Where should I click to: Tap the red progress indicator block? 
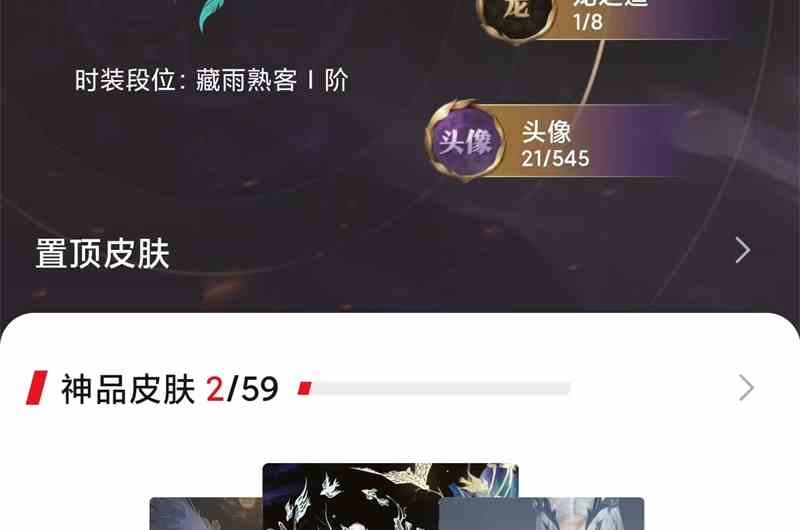click(305, 389)
